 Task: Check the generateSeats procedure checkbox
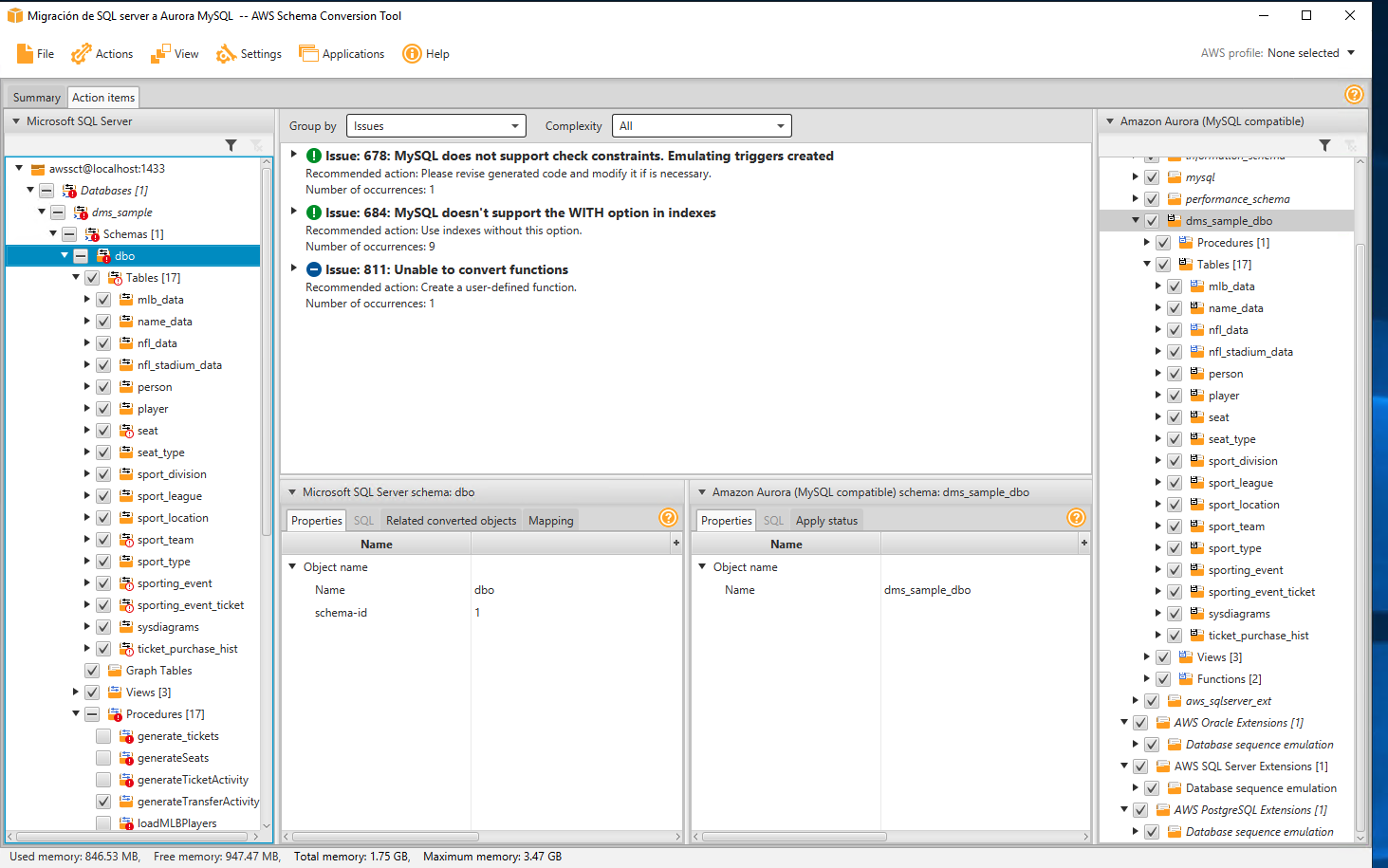(103, 758)
